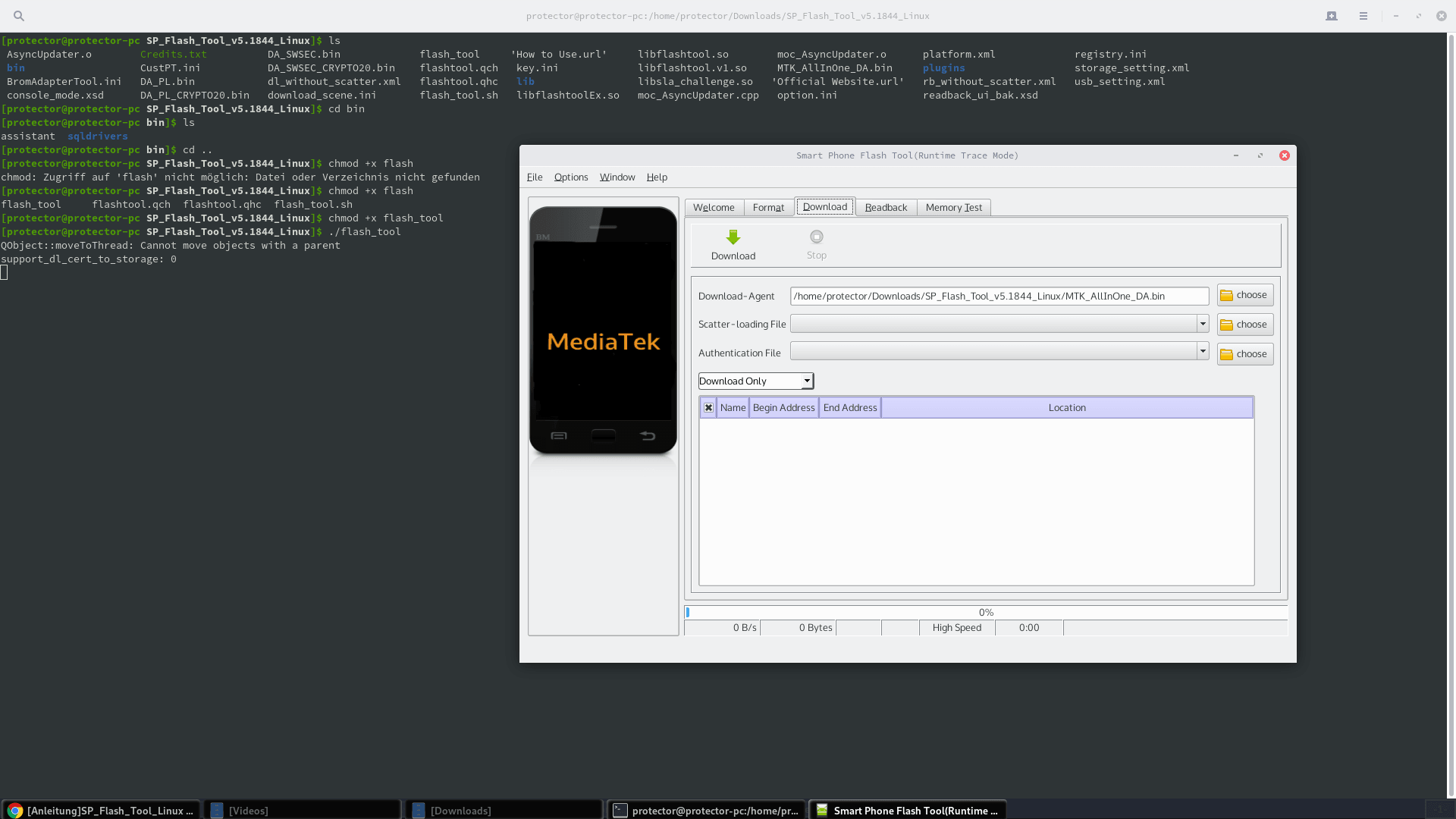Choose an Authentication file
The width and height of the screenshot is (1456, 819).
pyautogui.click(x=1244, y=354)
